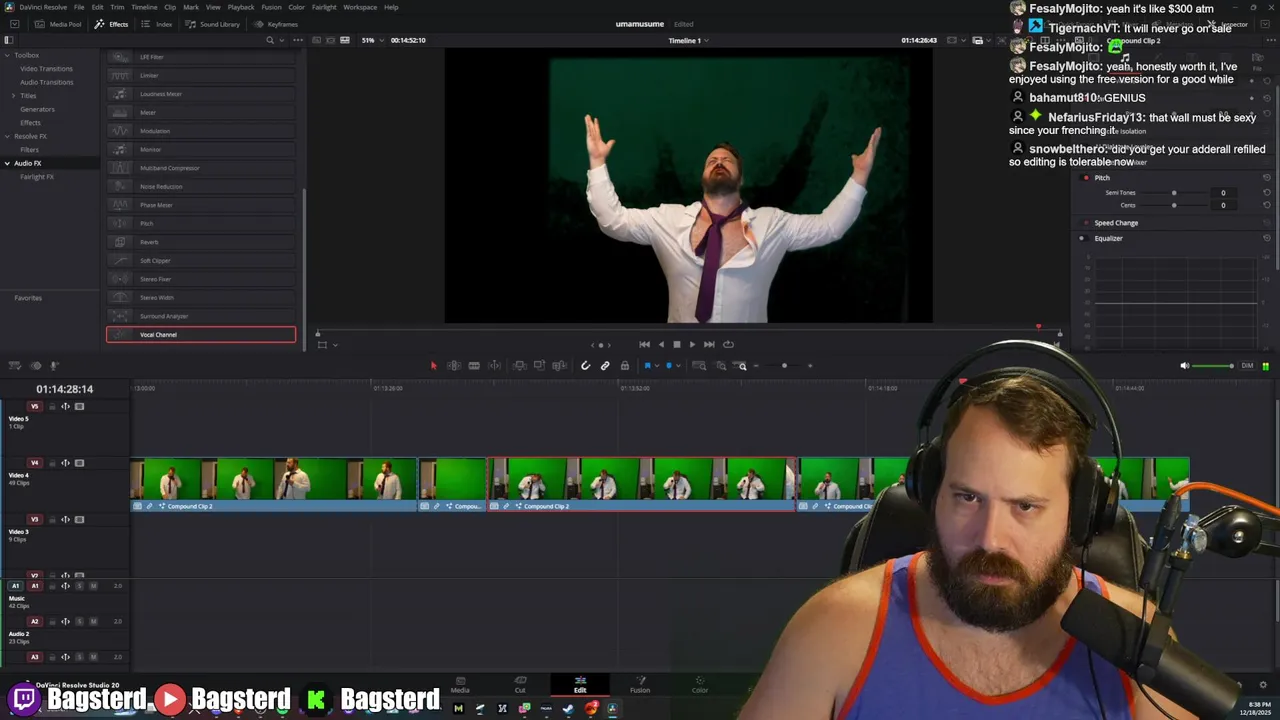Open the viewer zoom 51% dropdown
1280x720 pixels.
(x=371, y=40)
